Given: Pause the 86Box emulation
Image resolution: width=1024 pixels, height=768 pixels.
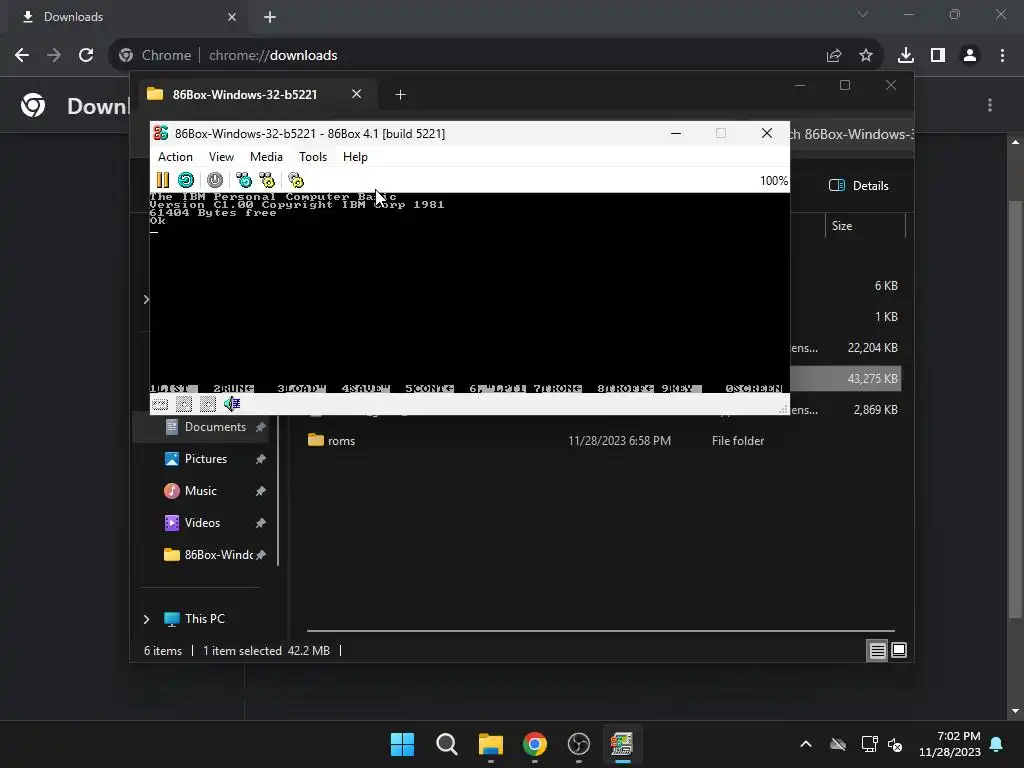Looking at the screenshot, I should pos(163,180).
